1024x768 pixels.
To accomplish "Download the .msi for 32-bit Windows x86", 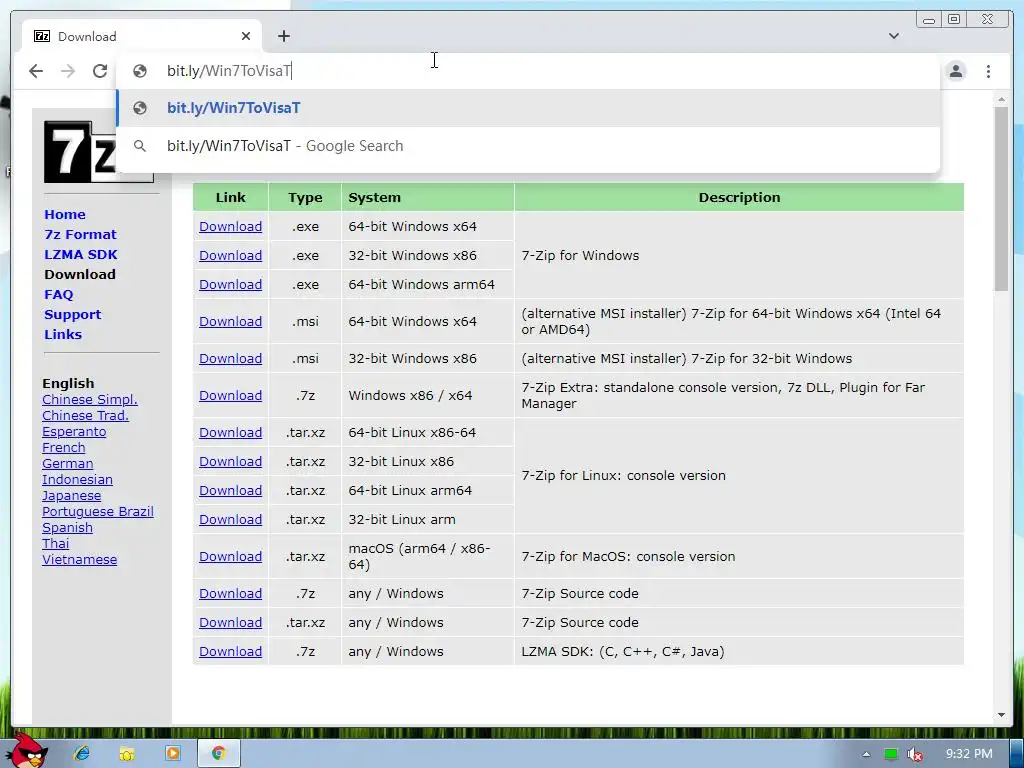I will click(231, 358).
